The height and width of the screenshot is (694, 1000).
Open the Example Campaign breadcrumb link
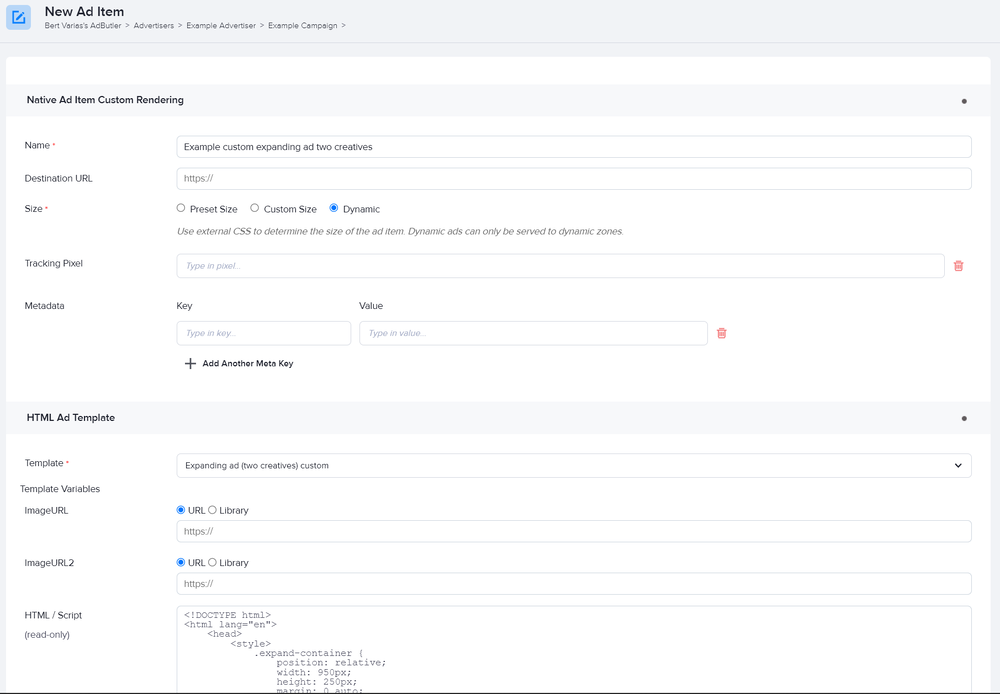click(302, 26)
